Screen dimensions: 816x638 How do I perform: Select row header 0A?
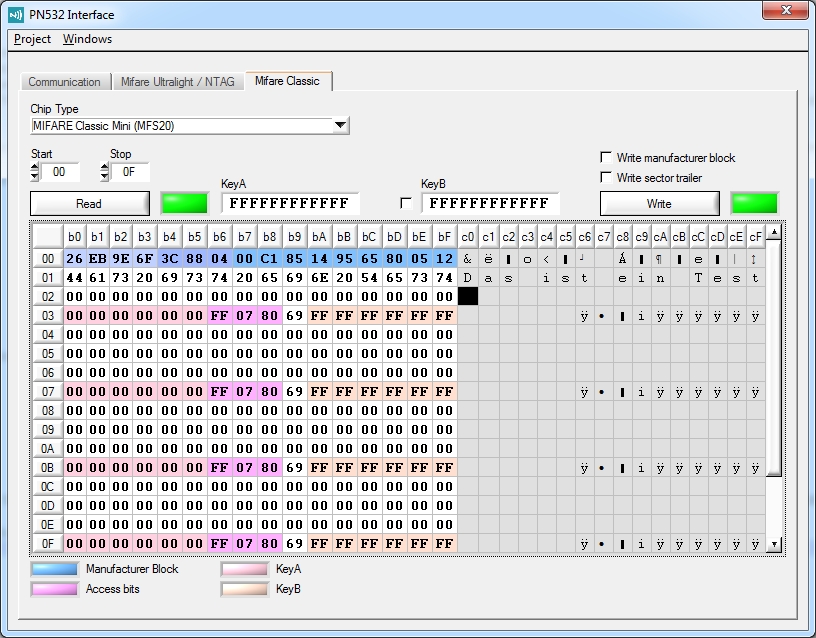click(x=48, y=449)
